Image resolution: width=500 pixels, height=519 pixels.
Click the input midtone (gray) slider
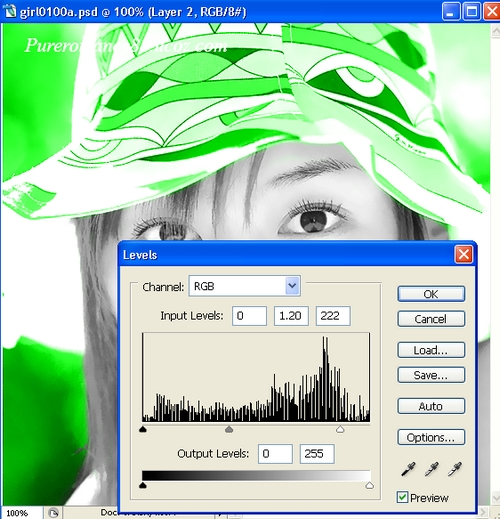click(x=229, y=429)
